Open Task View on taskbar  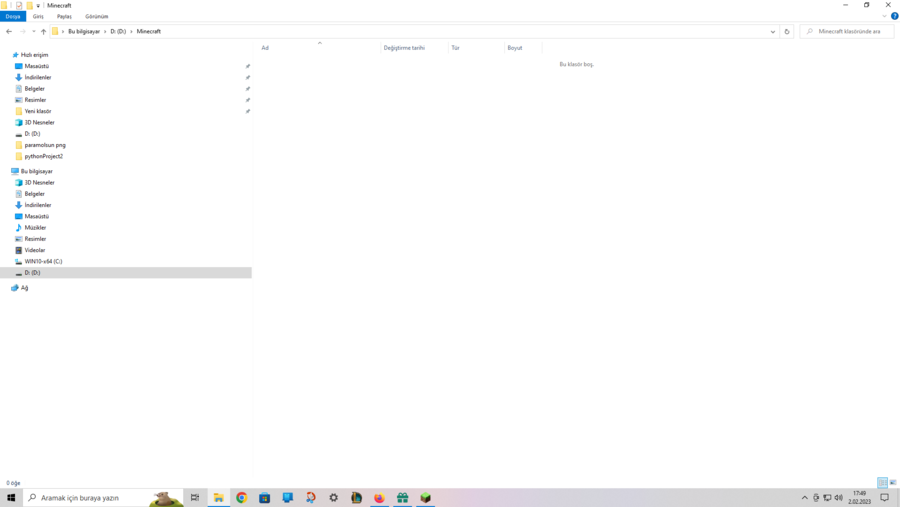click(195, 498)
